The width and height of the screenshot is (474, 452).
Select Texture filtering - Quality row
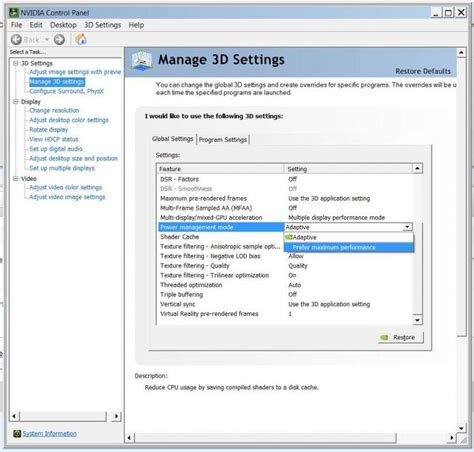(285, 266)
